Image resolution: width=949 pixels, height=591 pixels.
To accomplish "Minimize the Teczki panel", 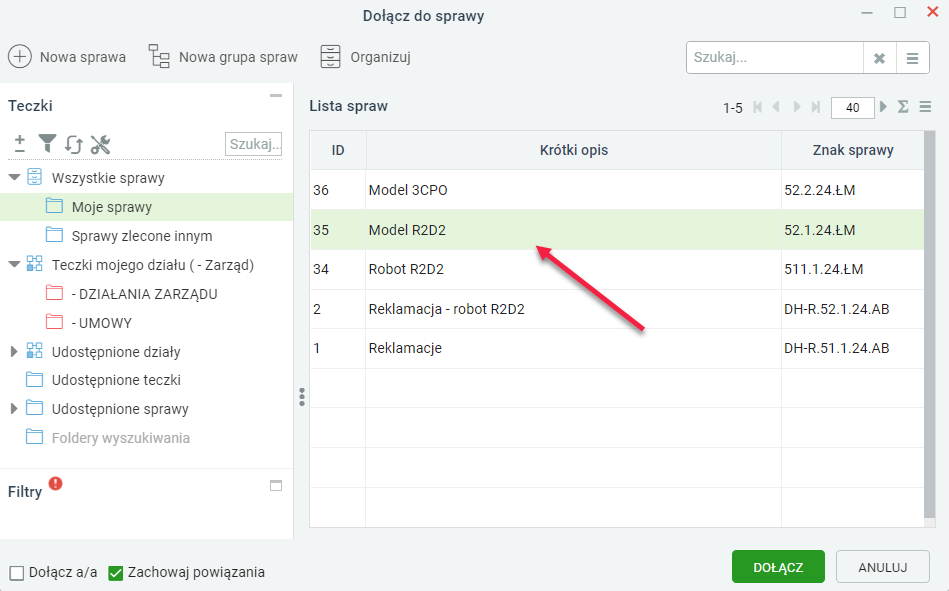I will [x=276, y=96].
